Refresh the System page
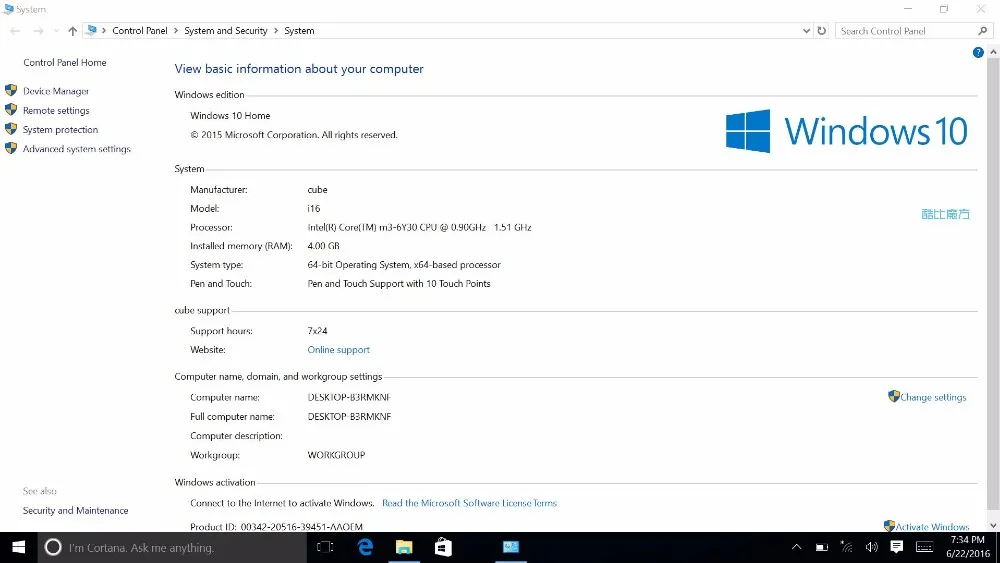1000x563 pixels. pos(821,31)
